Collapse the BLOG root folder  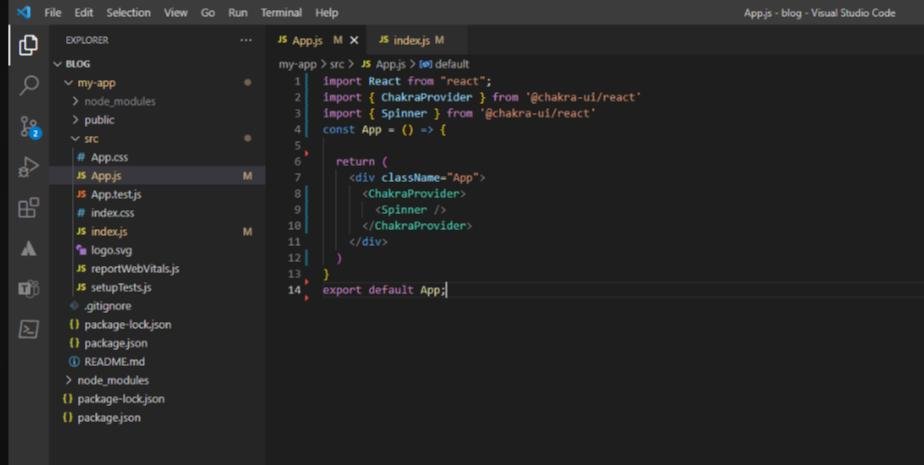coord(78,64)
